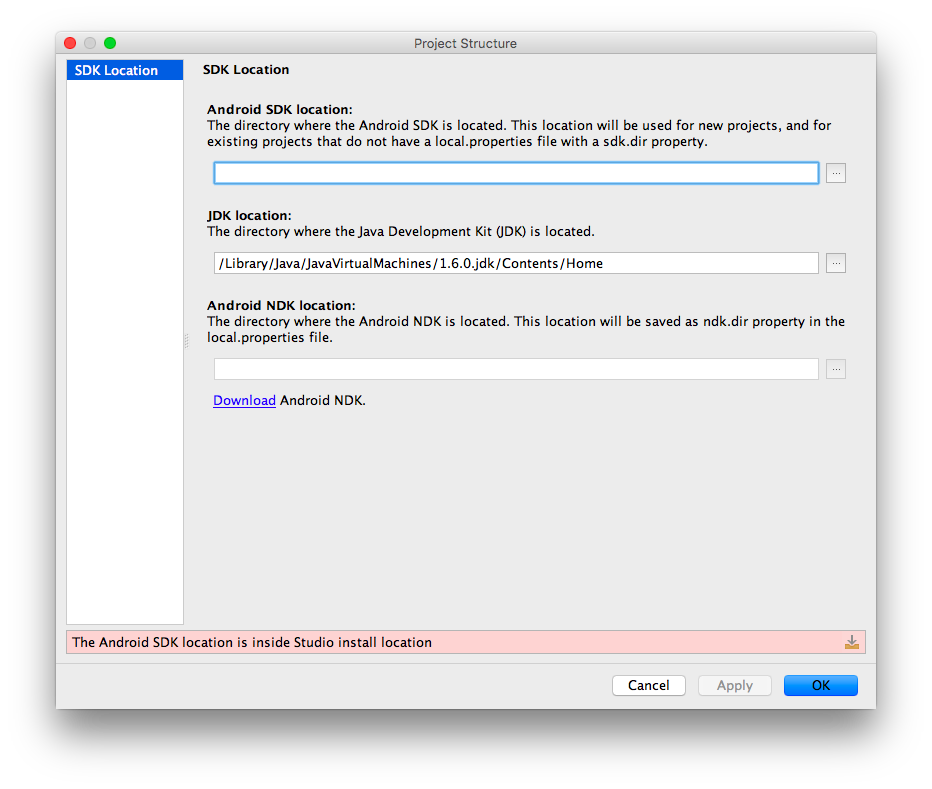
Task: Click the download icon in the error bar
Action: [x=852, y=642]
